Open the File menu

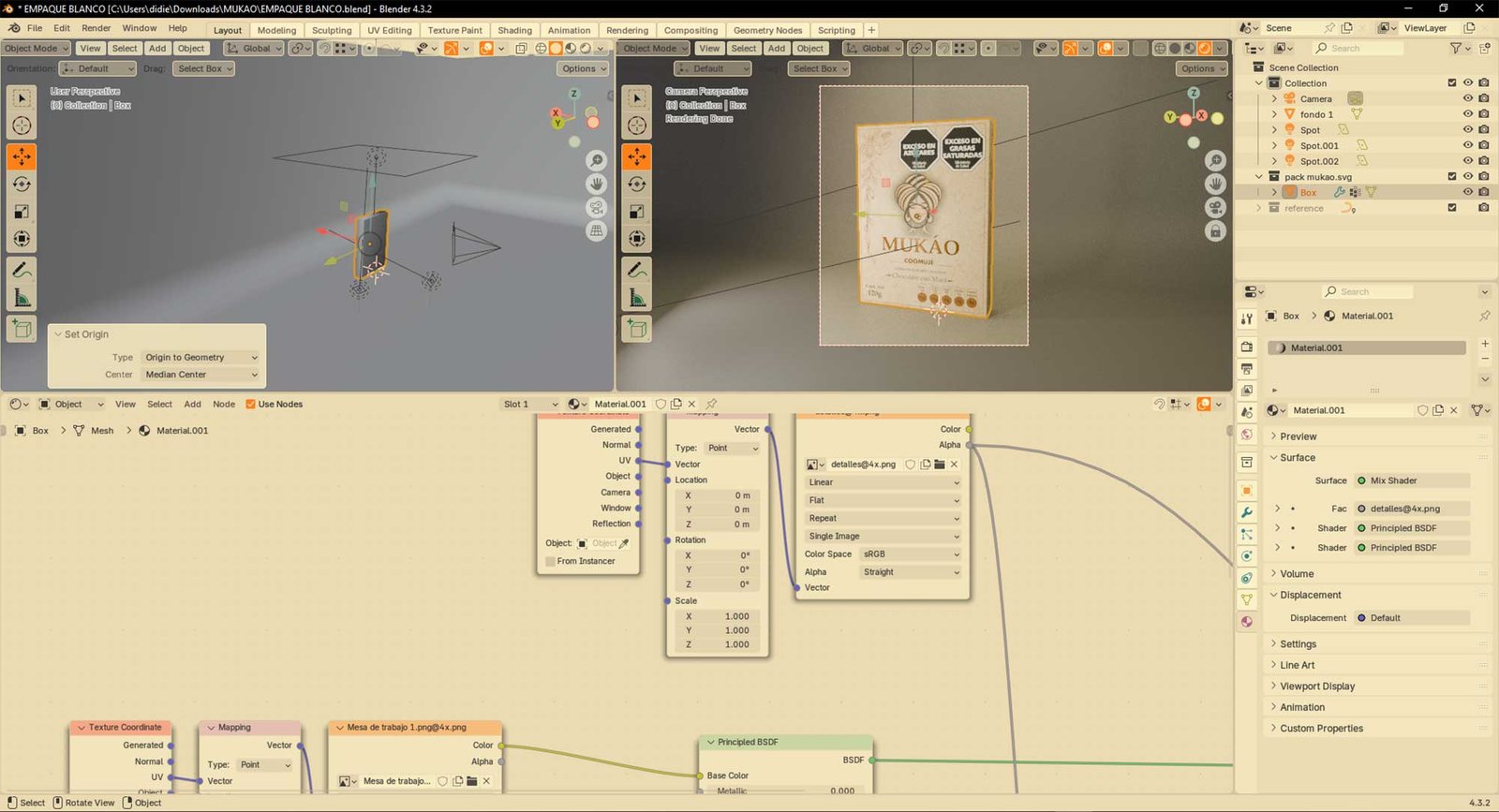[35, 28]
